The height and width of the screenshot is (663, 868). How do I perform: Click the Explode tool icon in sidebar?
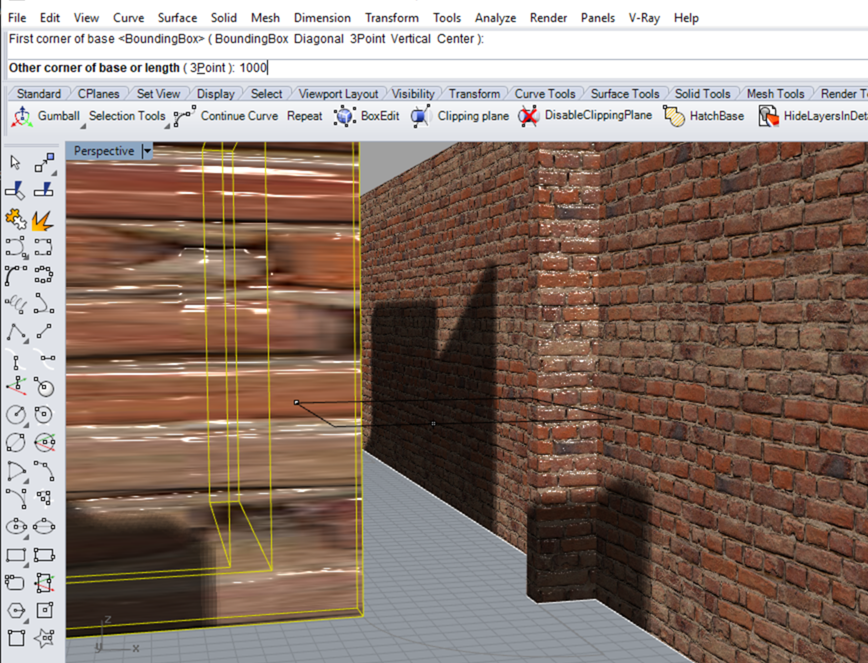coord(43,217)
